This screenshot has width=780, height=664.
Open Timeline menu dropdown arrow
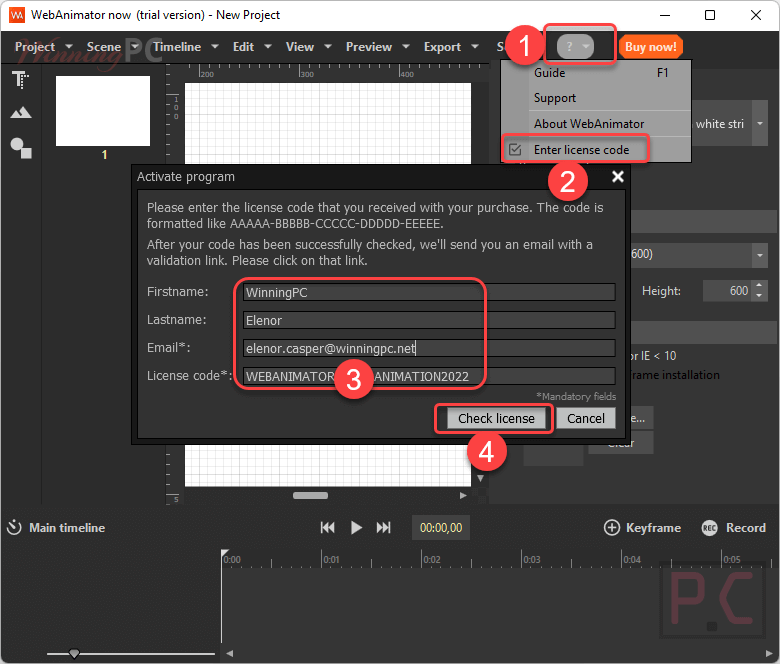coord(215,47)
